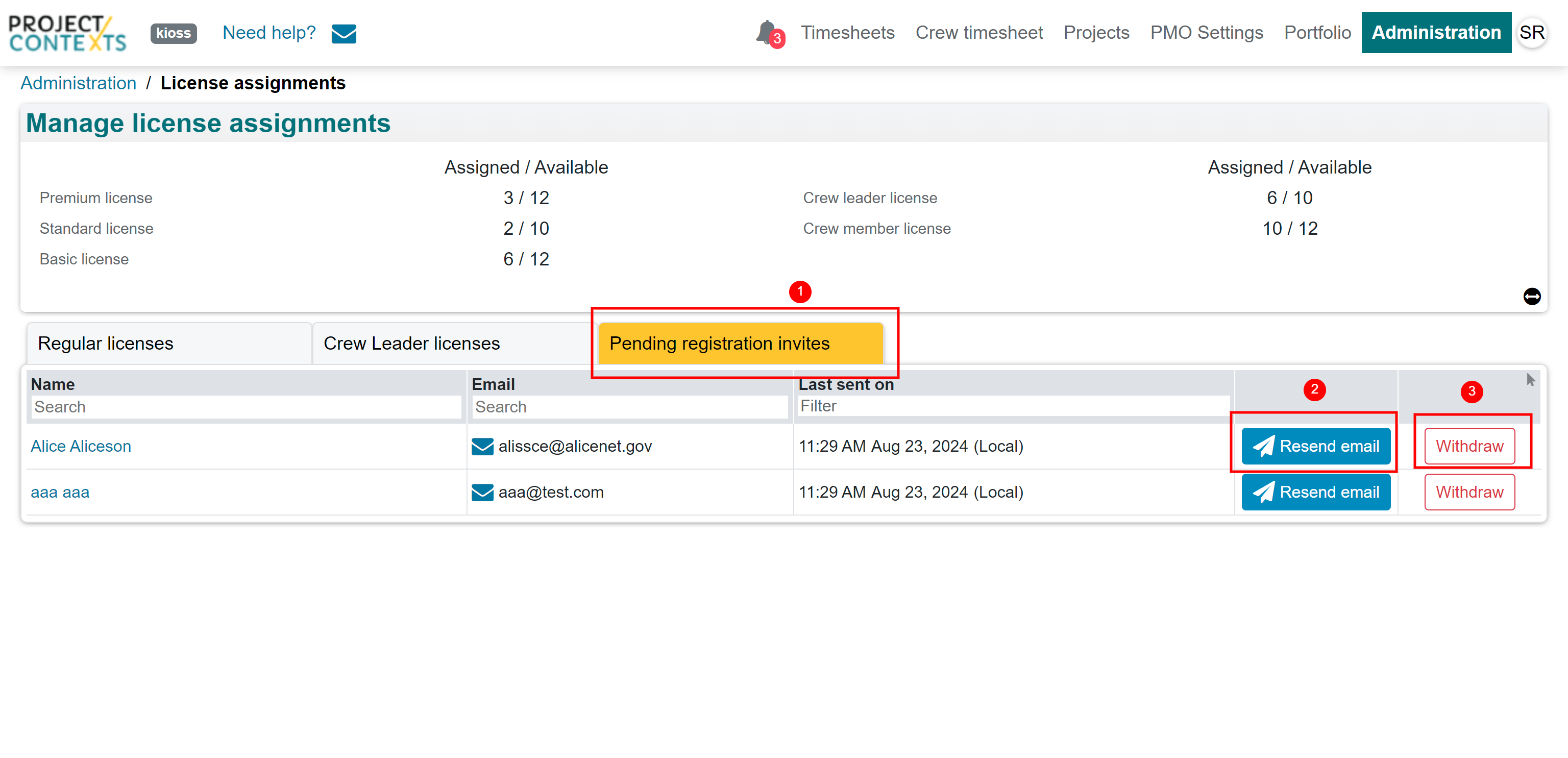This screenshot has width=1568, height=758.
Task: Click the Premium license label
Action: [x=95, y=198]
